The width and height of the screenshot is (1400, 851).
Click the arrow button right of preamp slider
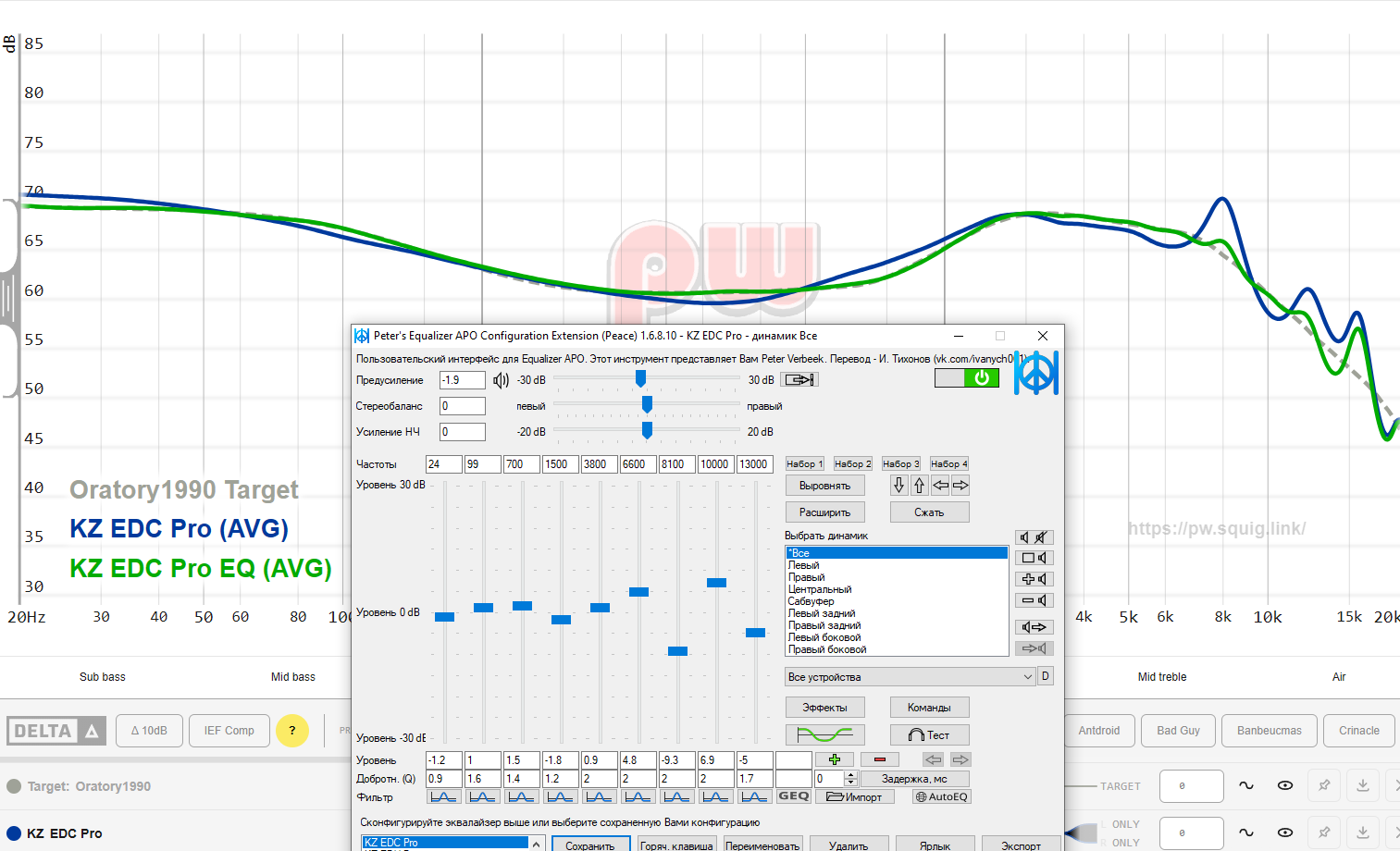tap(799, 380)
